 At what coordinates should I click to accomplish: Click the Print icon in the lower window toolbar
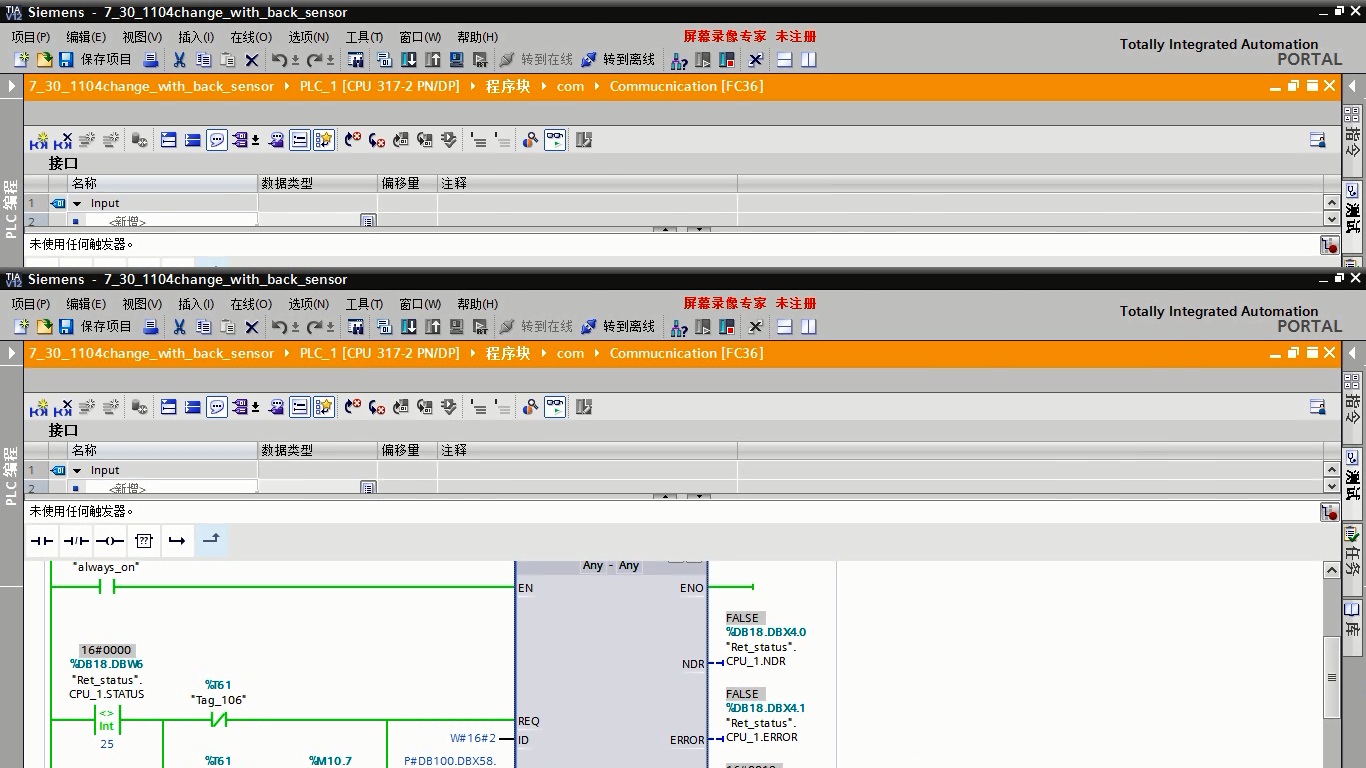tap(151, 327)
